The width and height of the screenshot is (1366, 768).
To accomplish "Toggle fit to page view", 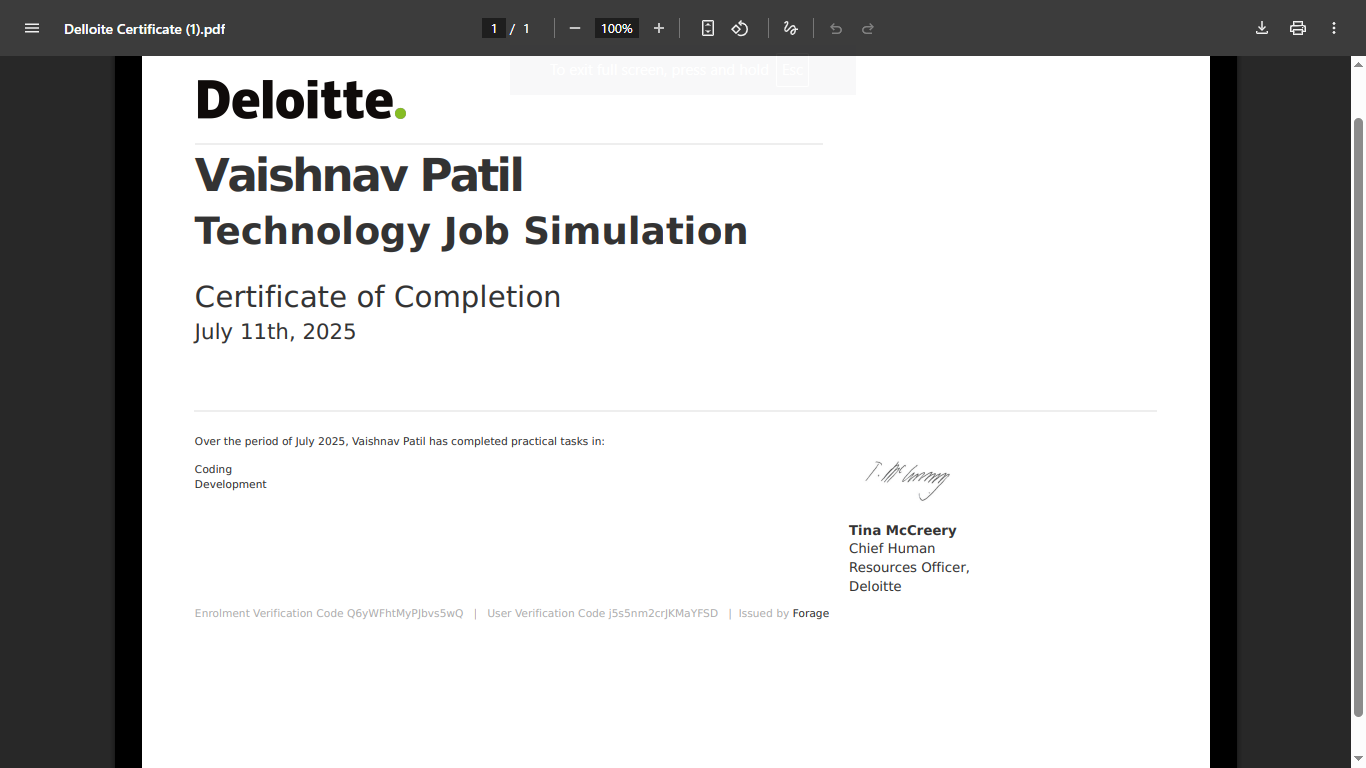I will (707, 28).
